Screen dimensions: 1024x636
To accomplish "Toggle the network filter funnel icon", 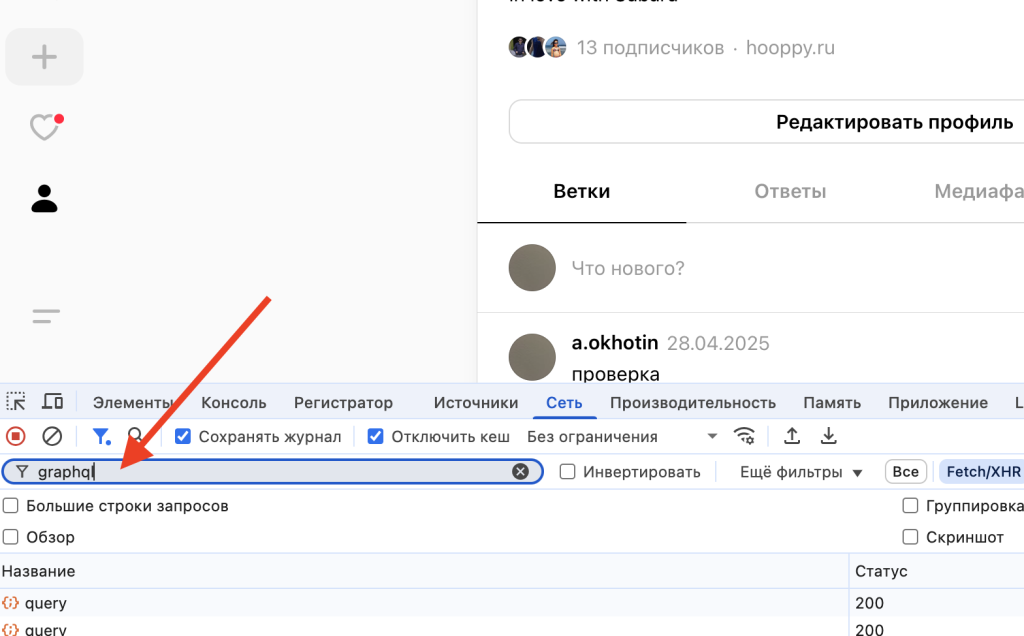I will [101, 436].
